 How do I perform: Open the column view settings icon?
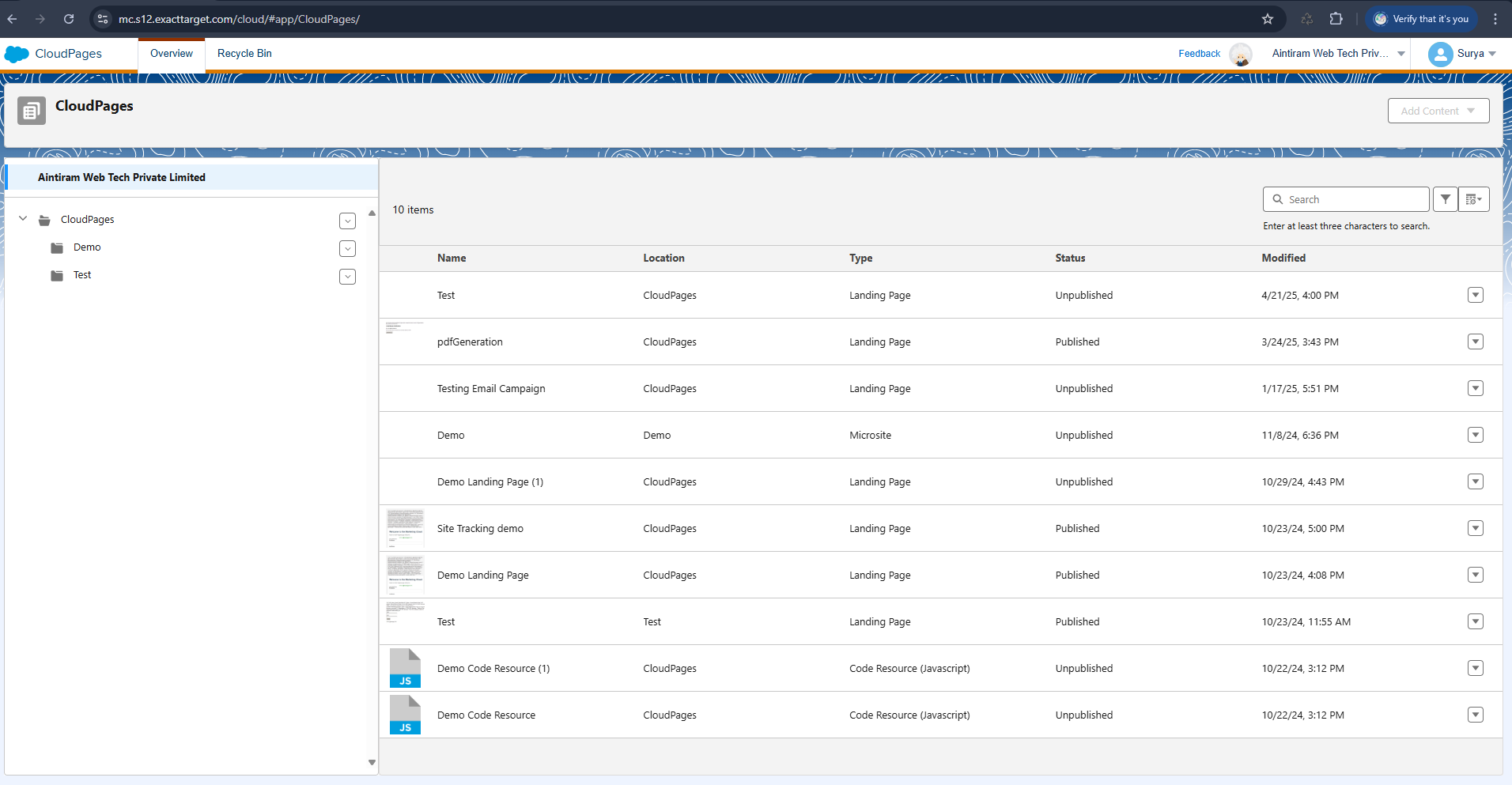point(1473,199)
